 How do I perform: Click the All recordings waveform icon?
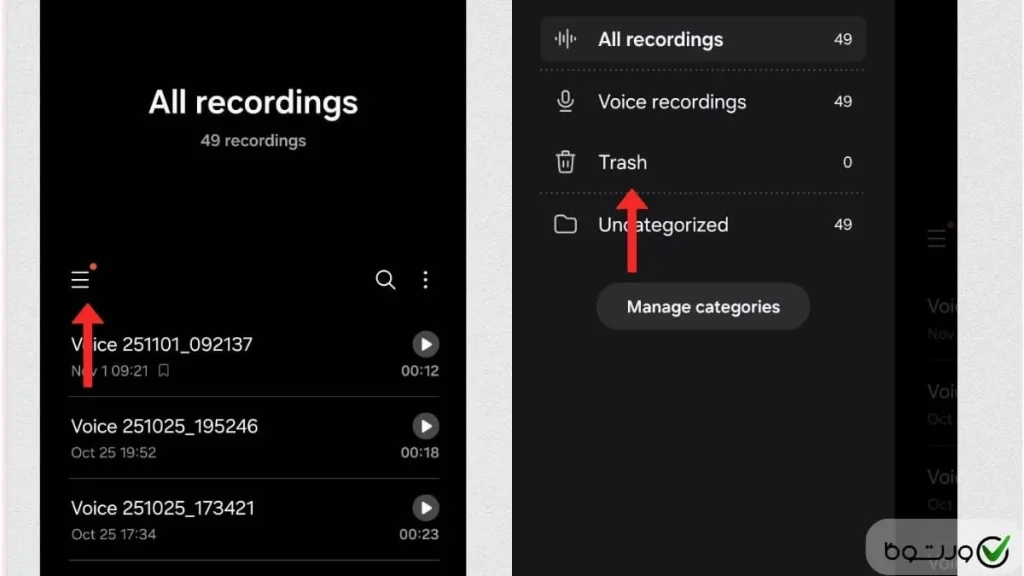[566, 40]
